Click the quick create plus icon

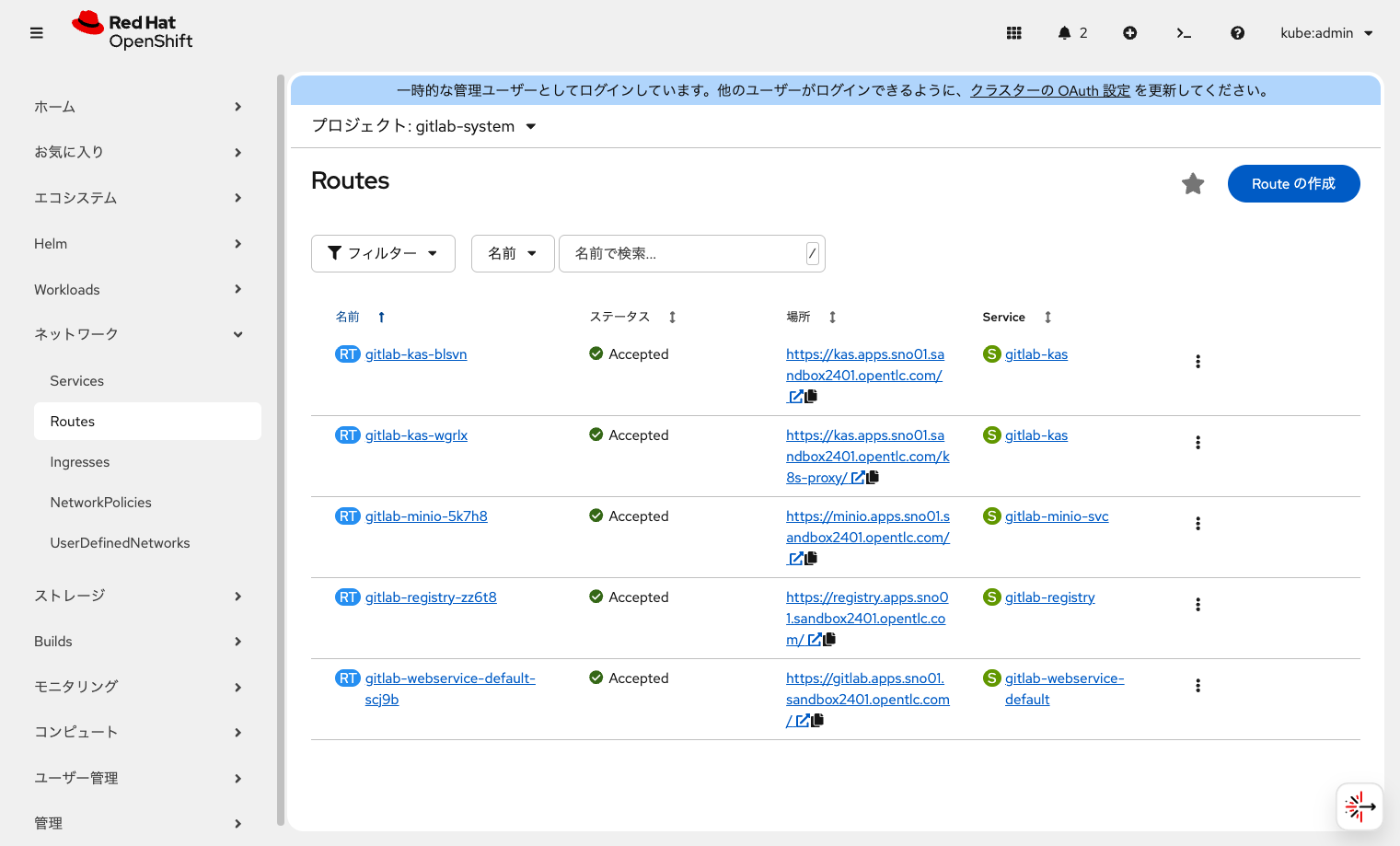(x=1129, y=32)
